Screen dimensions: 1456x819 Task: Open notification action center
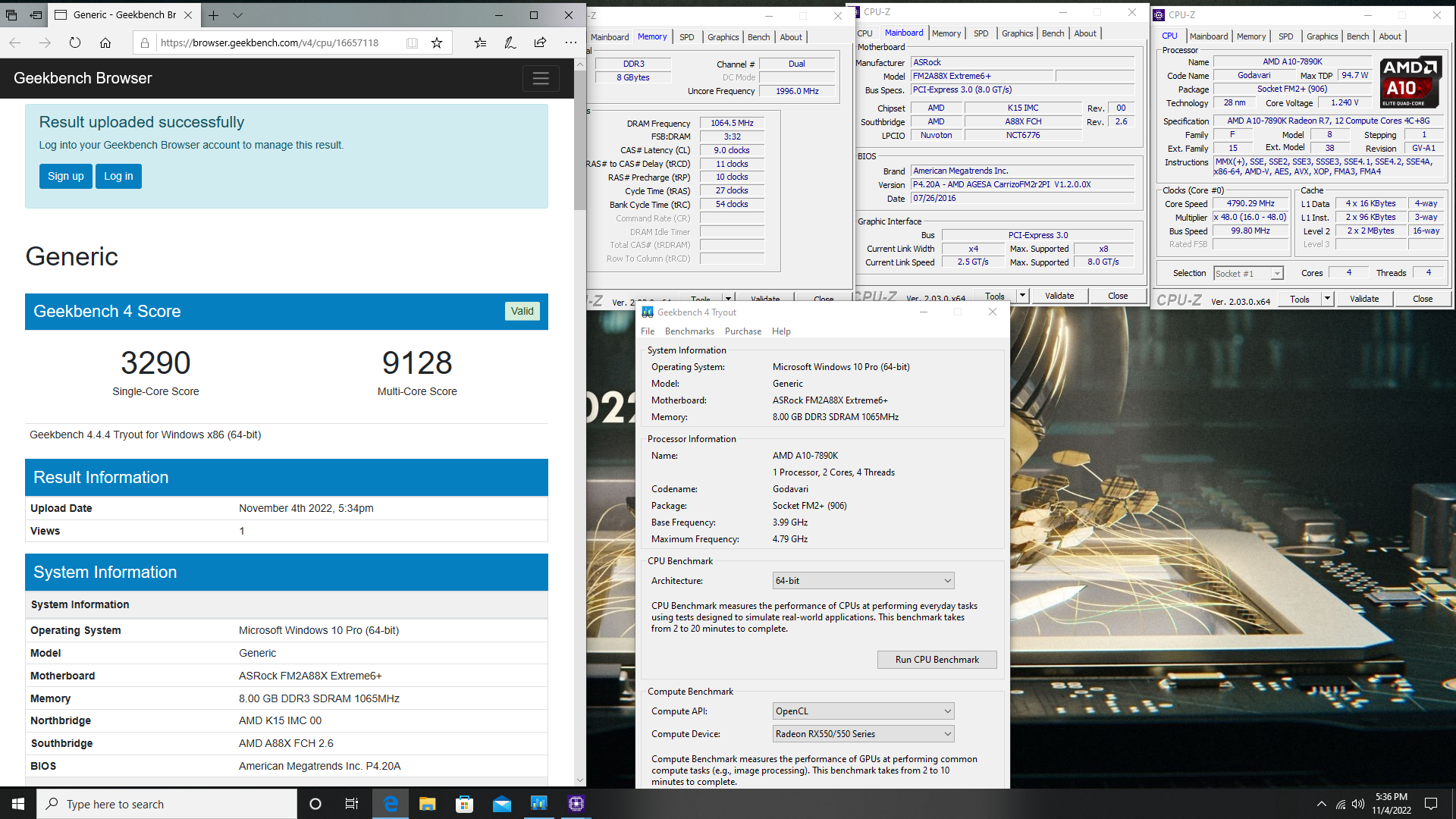[1431, 804]
